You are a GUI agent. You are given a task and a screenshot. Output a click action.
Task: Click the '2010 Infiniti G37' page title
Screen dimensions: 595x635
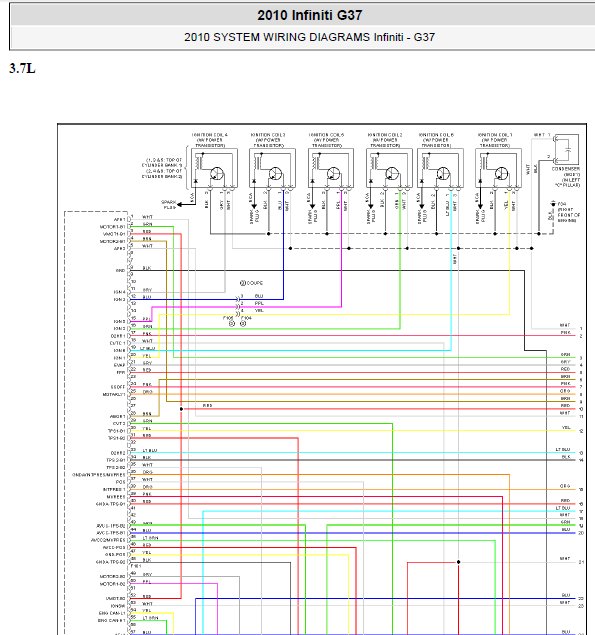309,15
